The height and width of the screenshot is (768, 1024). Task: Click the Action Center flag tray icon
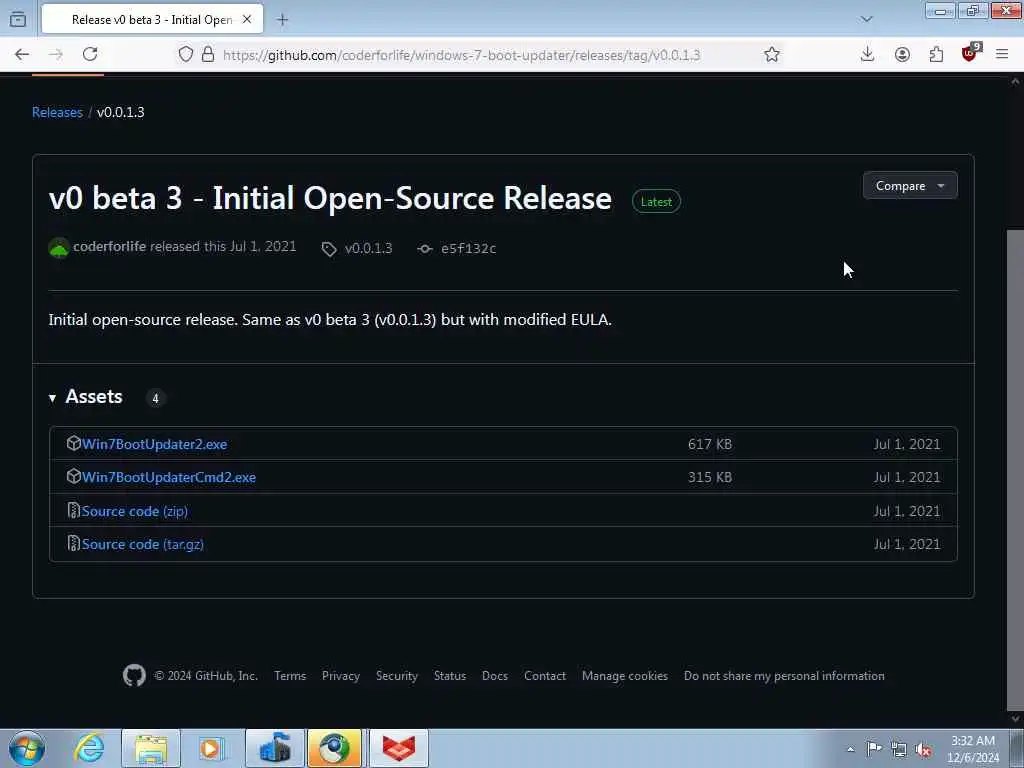874,748
